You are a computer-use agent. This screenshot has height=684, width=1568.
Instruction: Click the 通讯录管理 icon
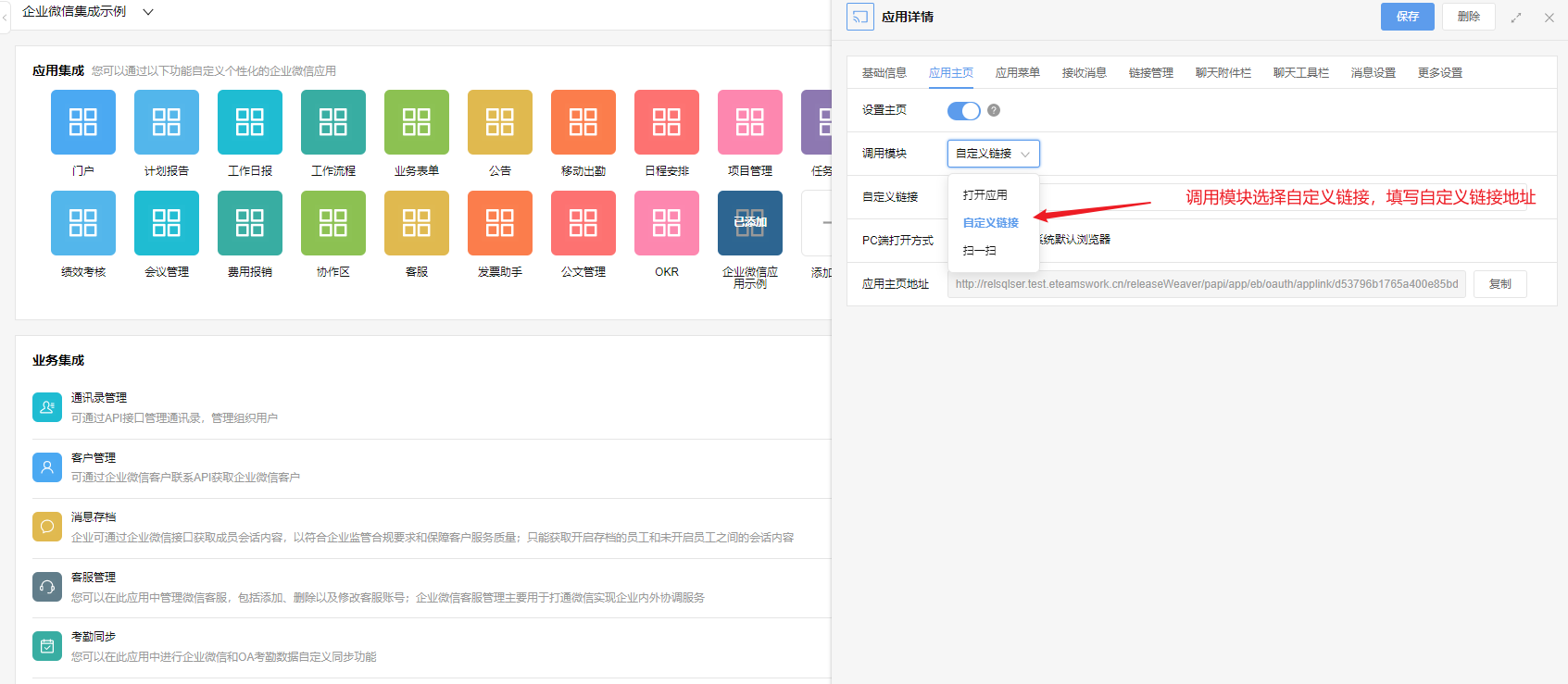[x=47, y=407]
